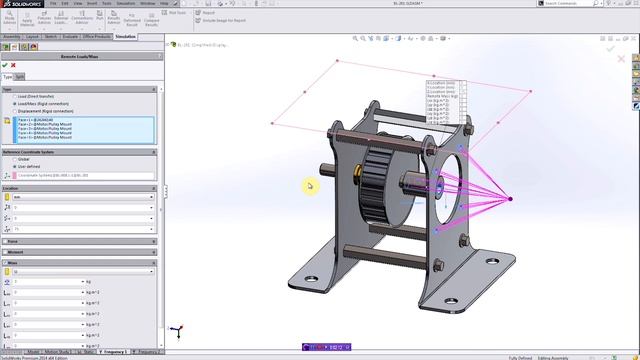Collapse the Mass section chevron
This screenshot has width=640, height=360.
154,263
